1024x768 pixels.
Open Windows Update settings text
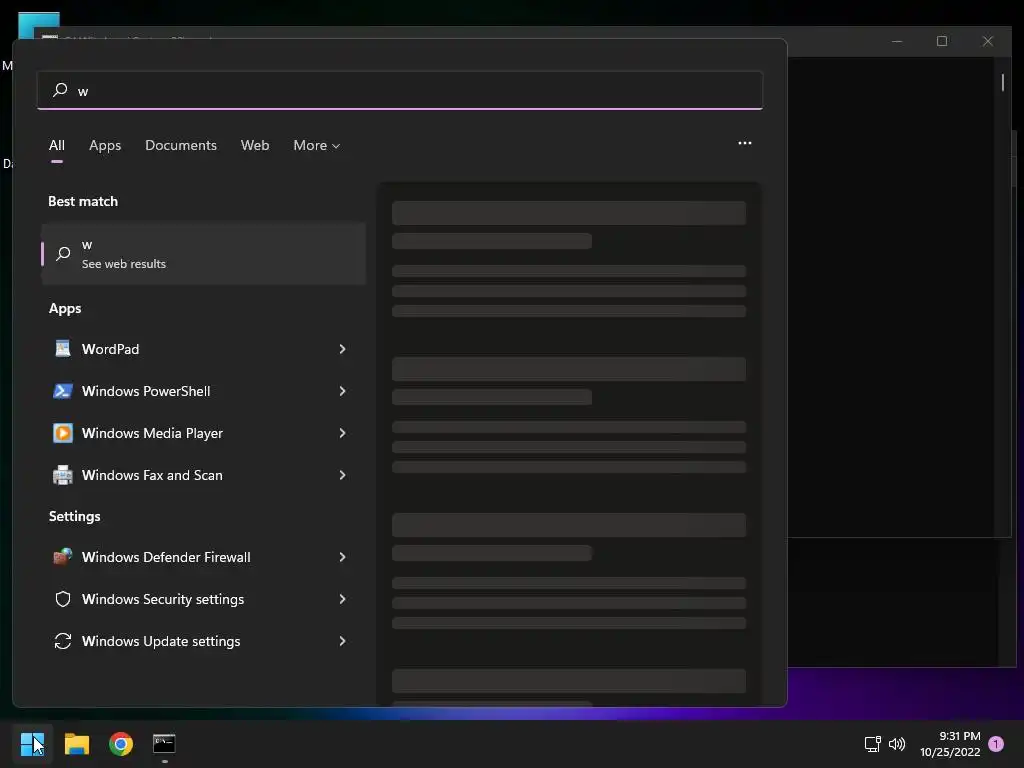point(161,641)
